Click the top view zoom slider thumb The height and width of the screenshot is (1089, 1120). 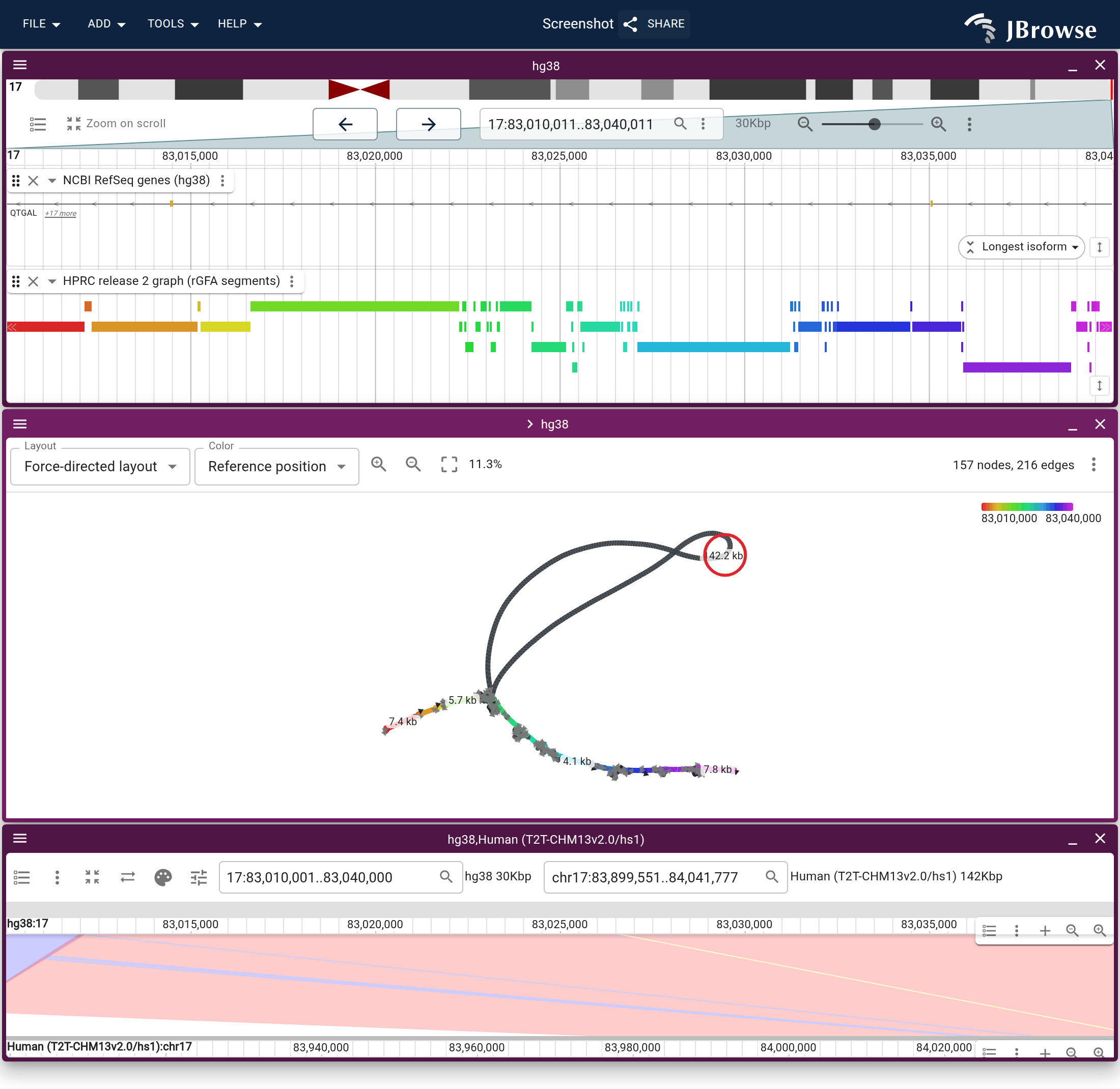tap(874, 124)
